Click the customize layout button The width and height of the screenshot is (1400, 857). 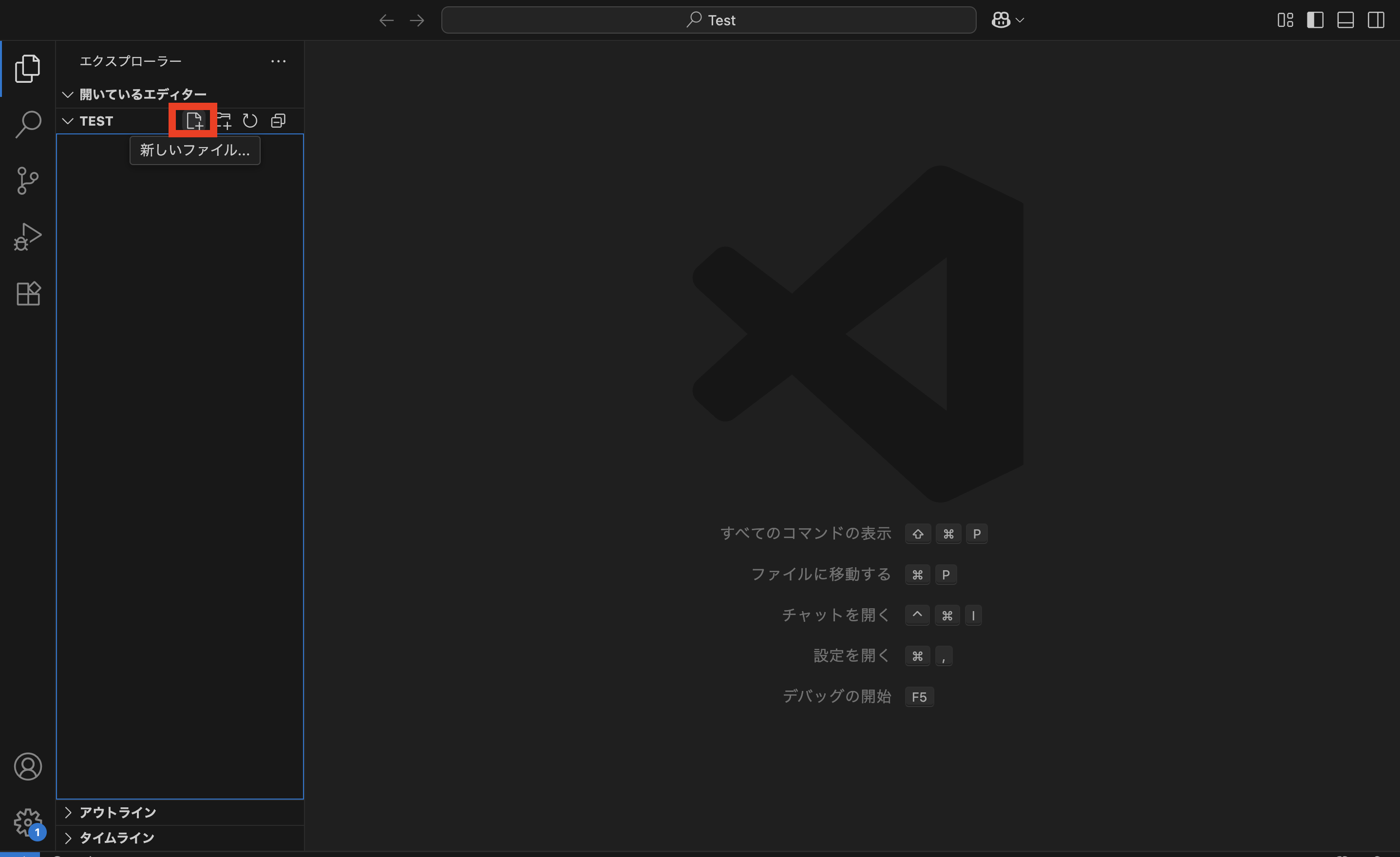click(1285, 20)
